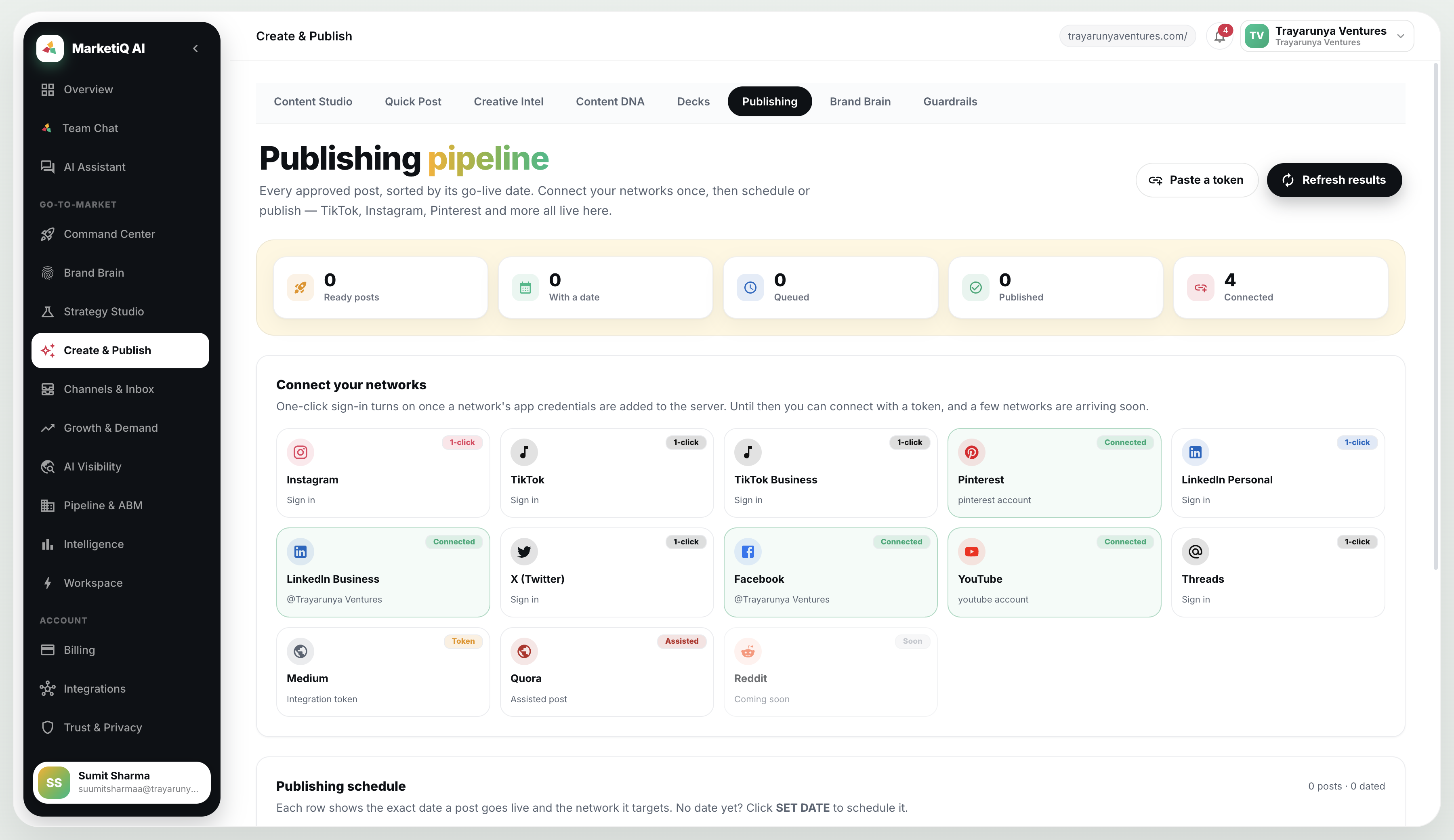Screen dimensions: 1454x840
Task: Open the Sumit Sharma profile card
Action: point(122,782)
